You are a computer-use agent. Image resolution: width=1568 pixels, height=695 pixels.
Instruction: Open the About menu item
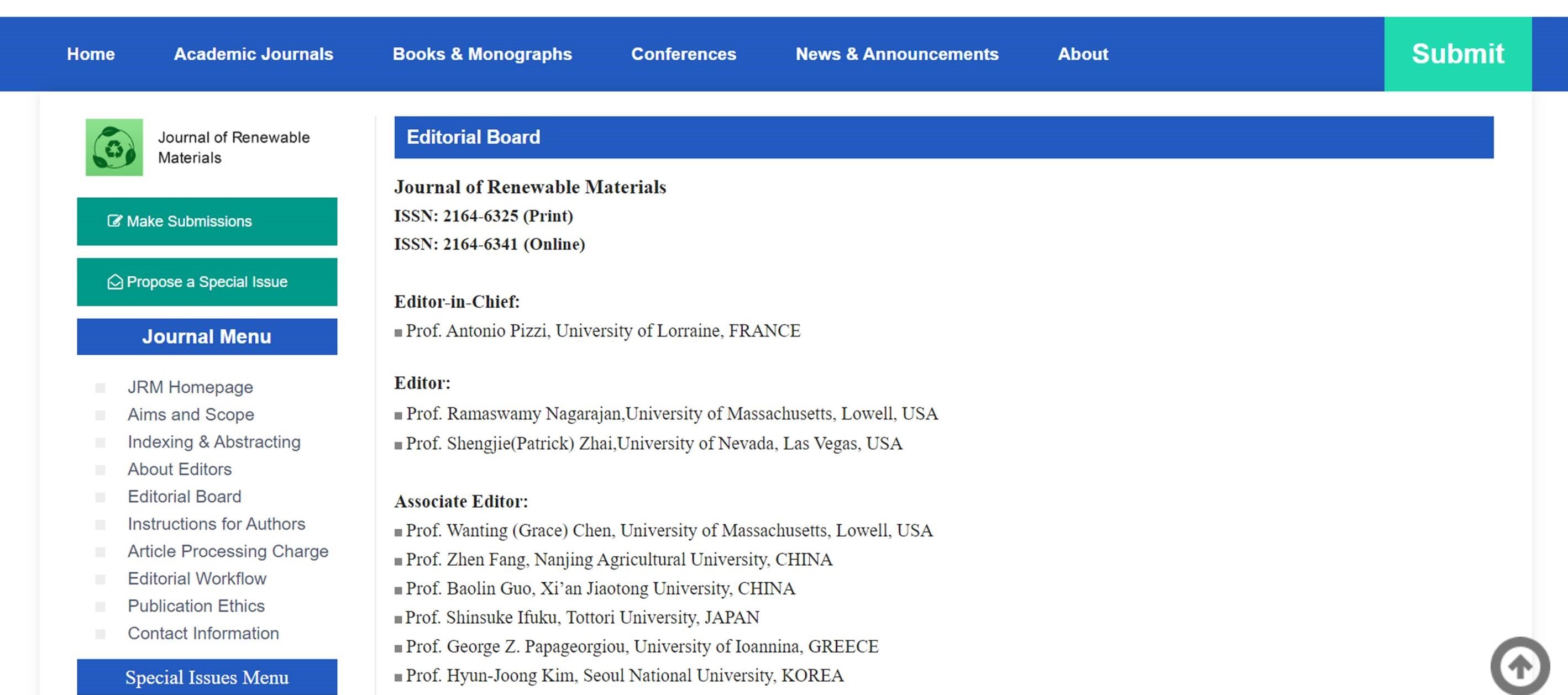coord(1083,54)
